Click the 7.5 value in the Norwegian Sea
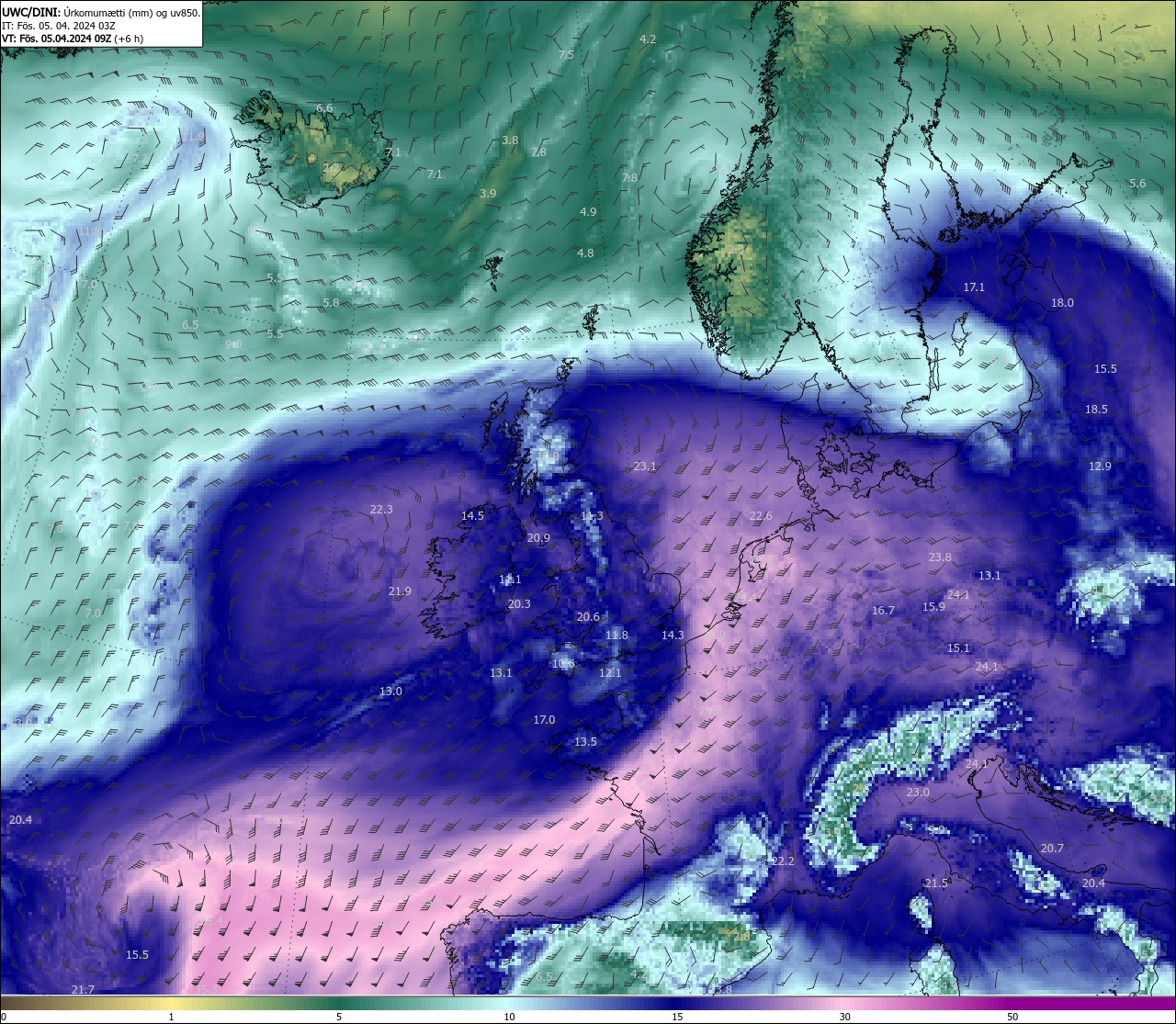Viewport: 1176px width, 1024px height. pyautogui.click(x=566, y=55)
